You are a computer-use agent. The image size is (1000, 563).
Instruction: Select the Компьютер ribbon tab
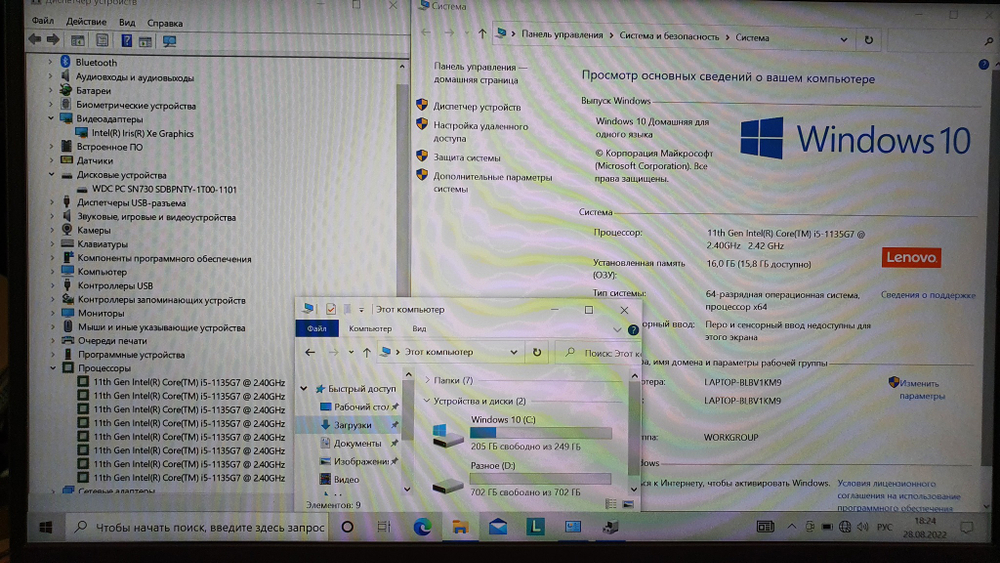click(x=370, y=328)
